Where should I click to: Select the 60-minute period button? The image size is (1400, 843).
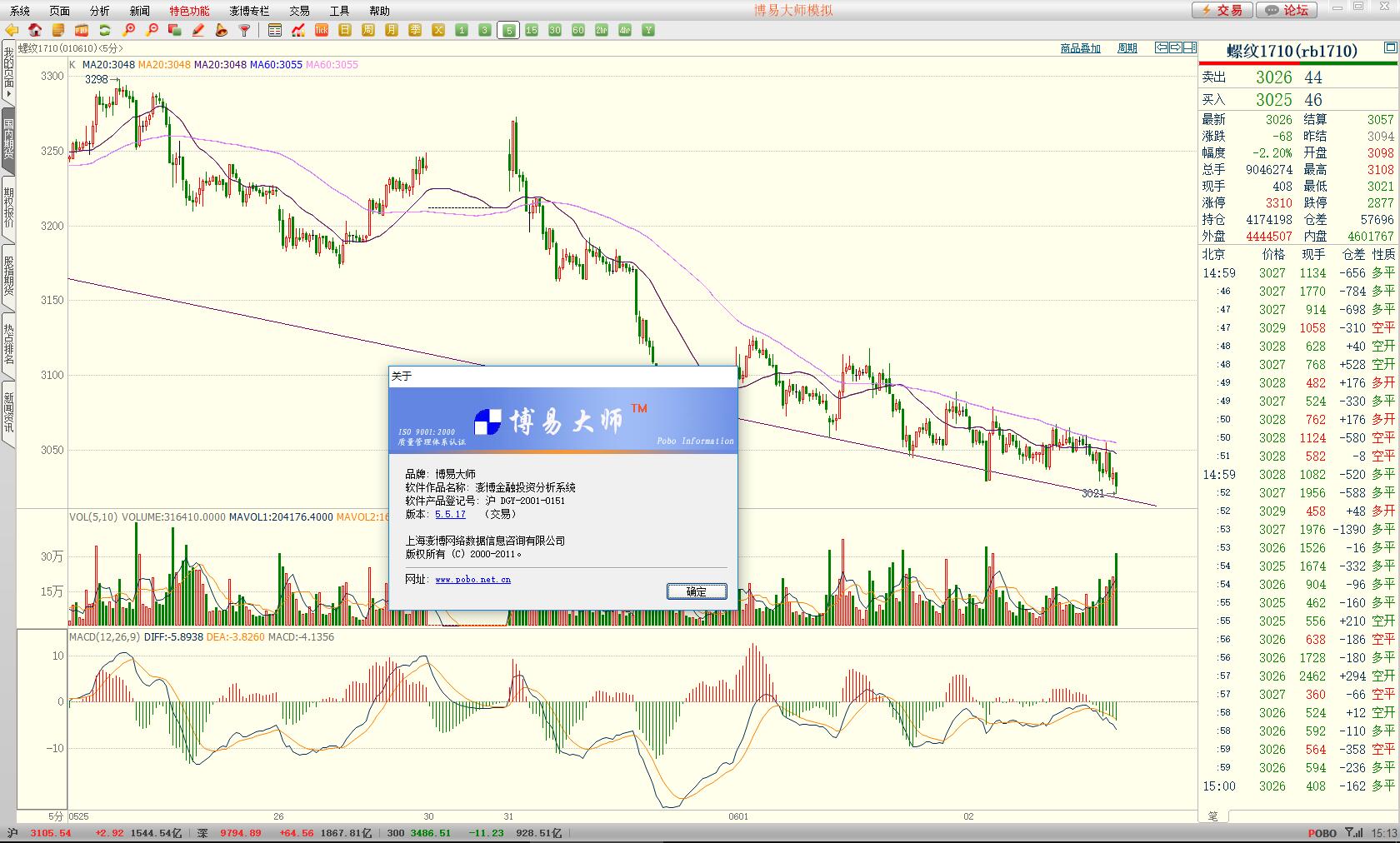[x=578, y=31]
